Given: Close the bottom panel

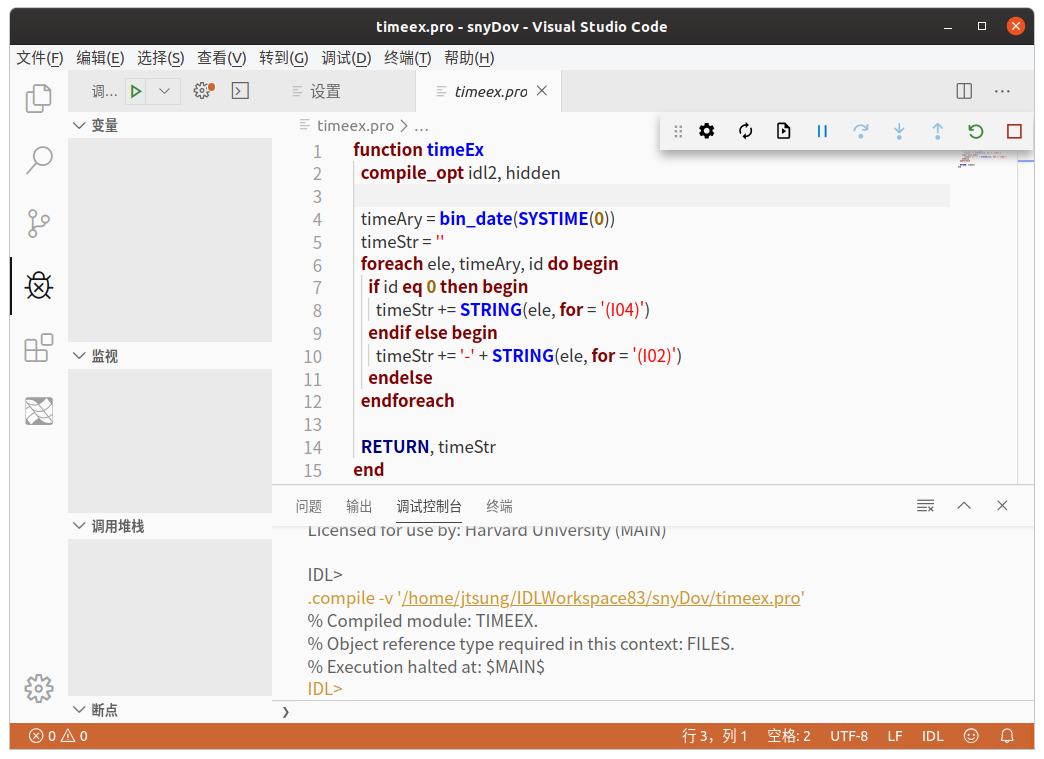Looking at the screenshot, I should (x=1002, y=506).
